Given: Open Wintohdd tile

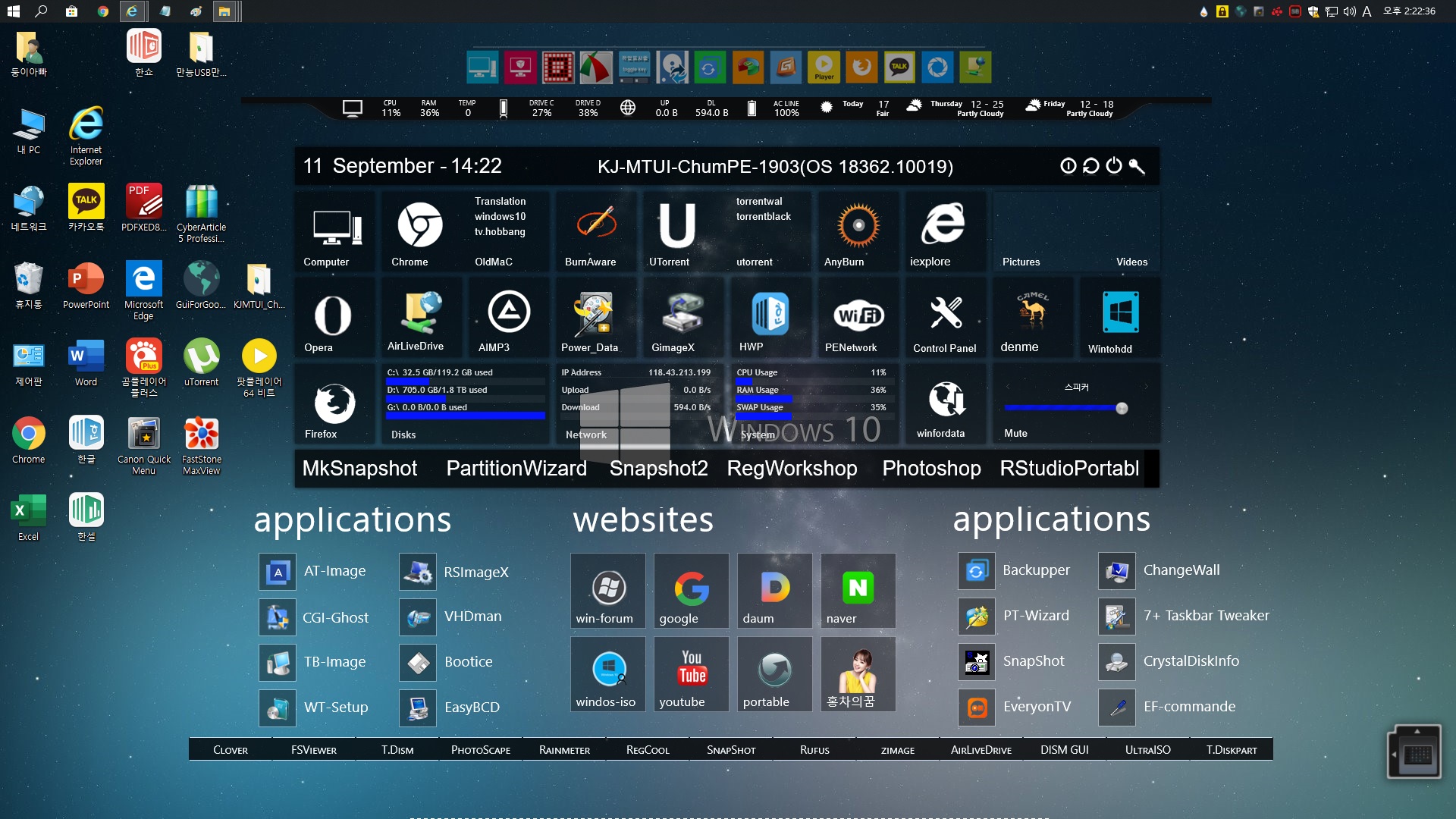Looking at the screenshot, I should [1119, 317].
